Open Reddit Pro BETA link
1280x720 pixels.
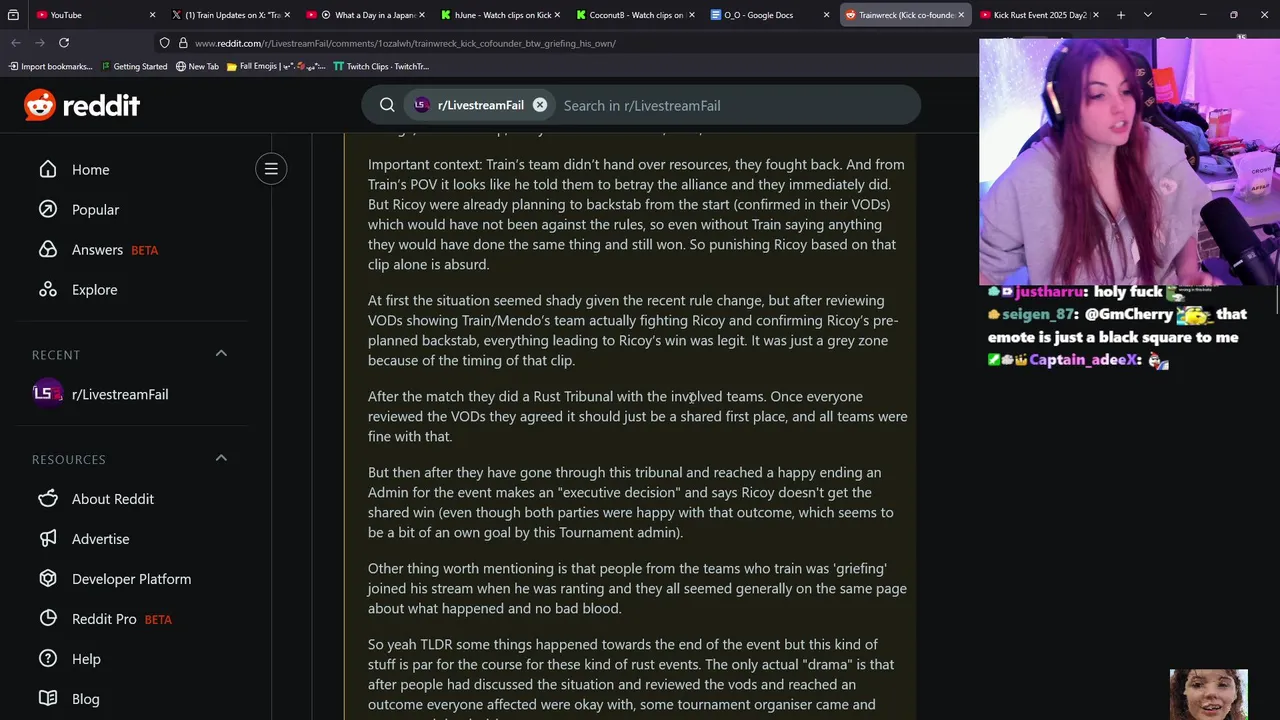click(122, 619)
